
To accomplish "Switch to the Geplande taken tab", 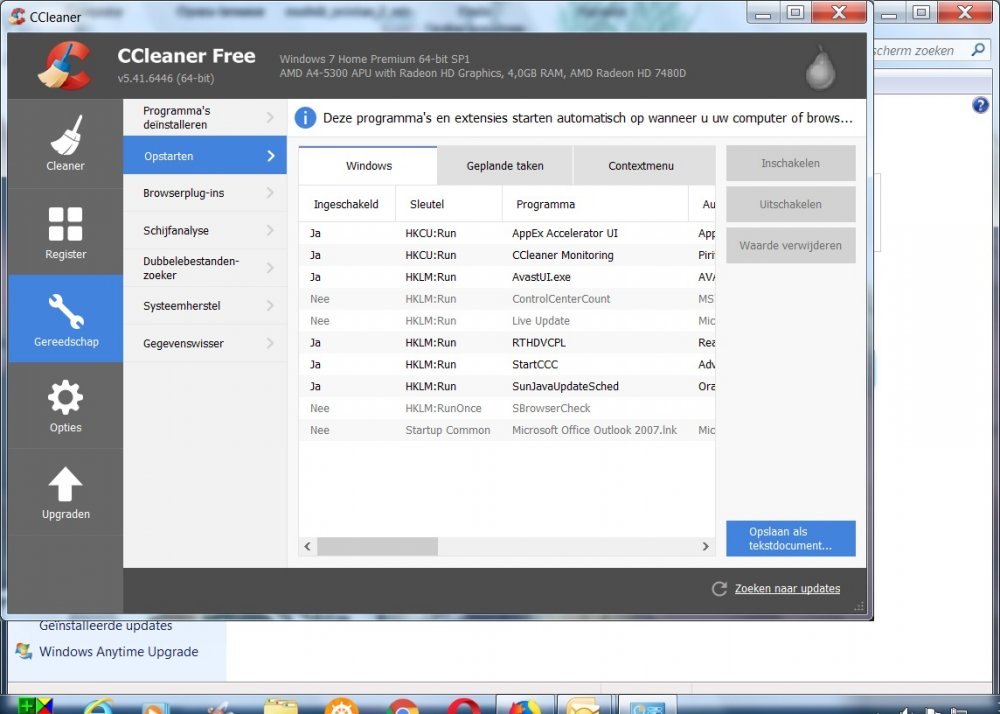I will tap(505, 166).
